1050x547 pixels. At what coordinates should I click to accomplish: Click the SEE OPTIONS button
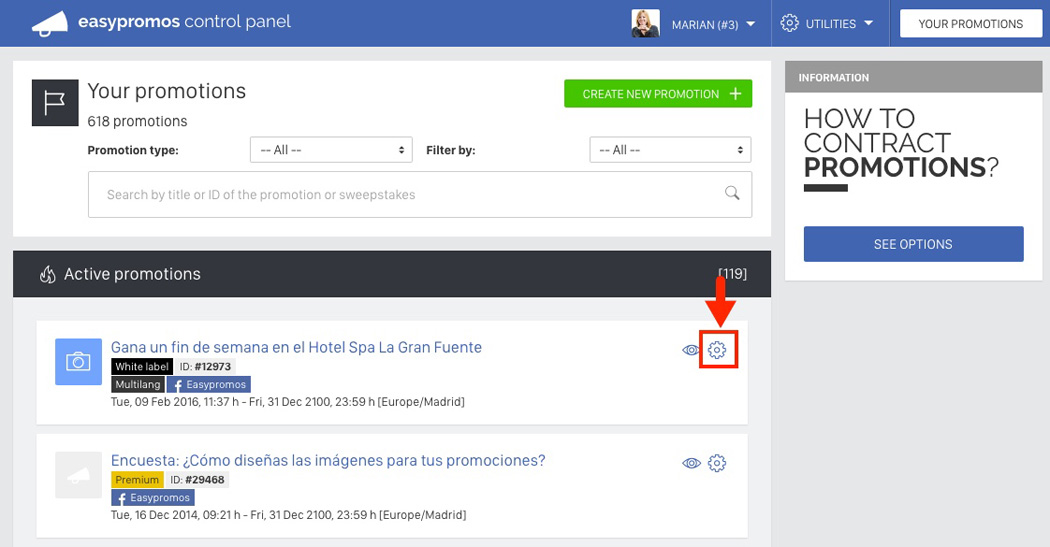point(913,244)
